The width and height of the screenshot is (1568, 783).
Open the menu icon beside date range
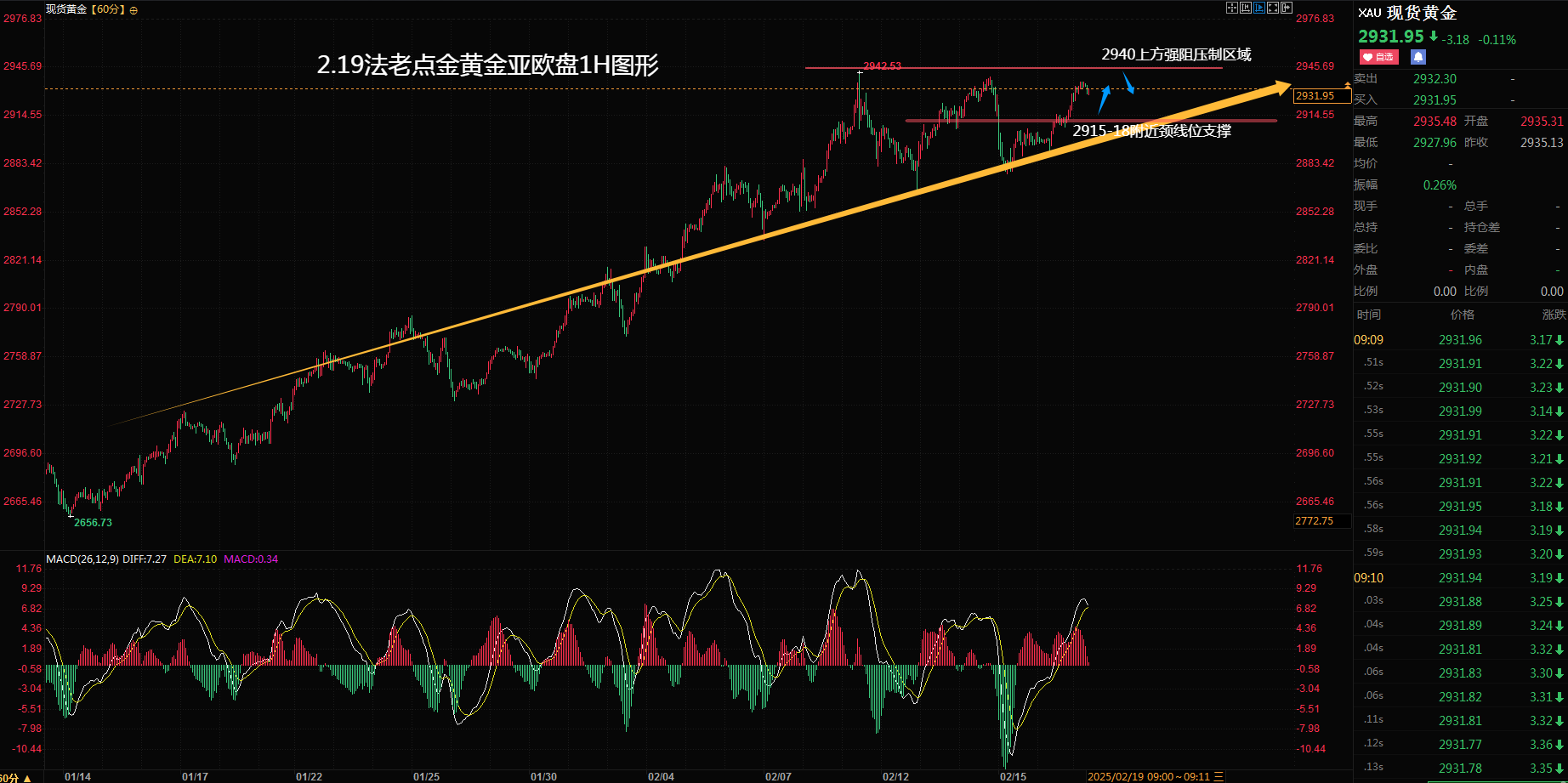[x=1219, y=776]
